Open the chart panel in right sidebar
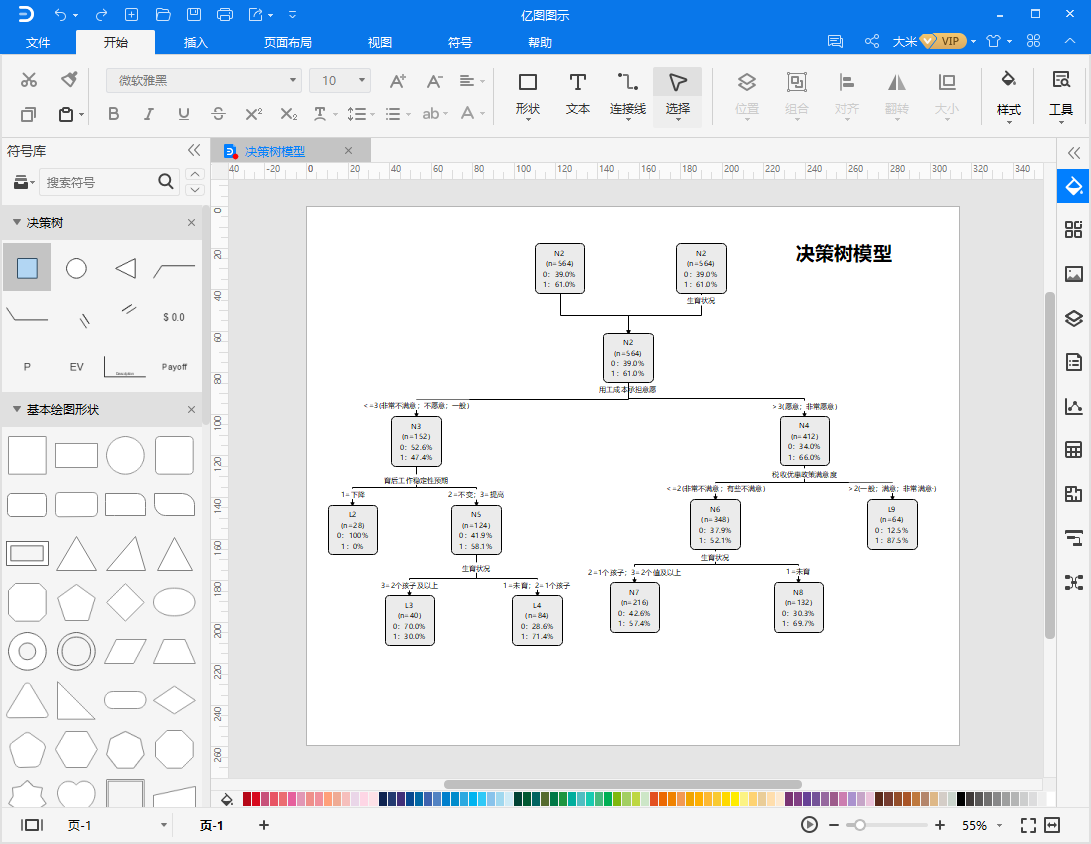 1074,406
